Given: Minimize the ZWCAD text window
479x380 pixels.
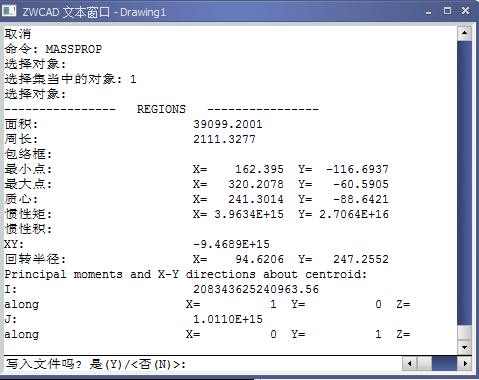Looking at the screenshot, I should click(429, 12).
